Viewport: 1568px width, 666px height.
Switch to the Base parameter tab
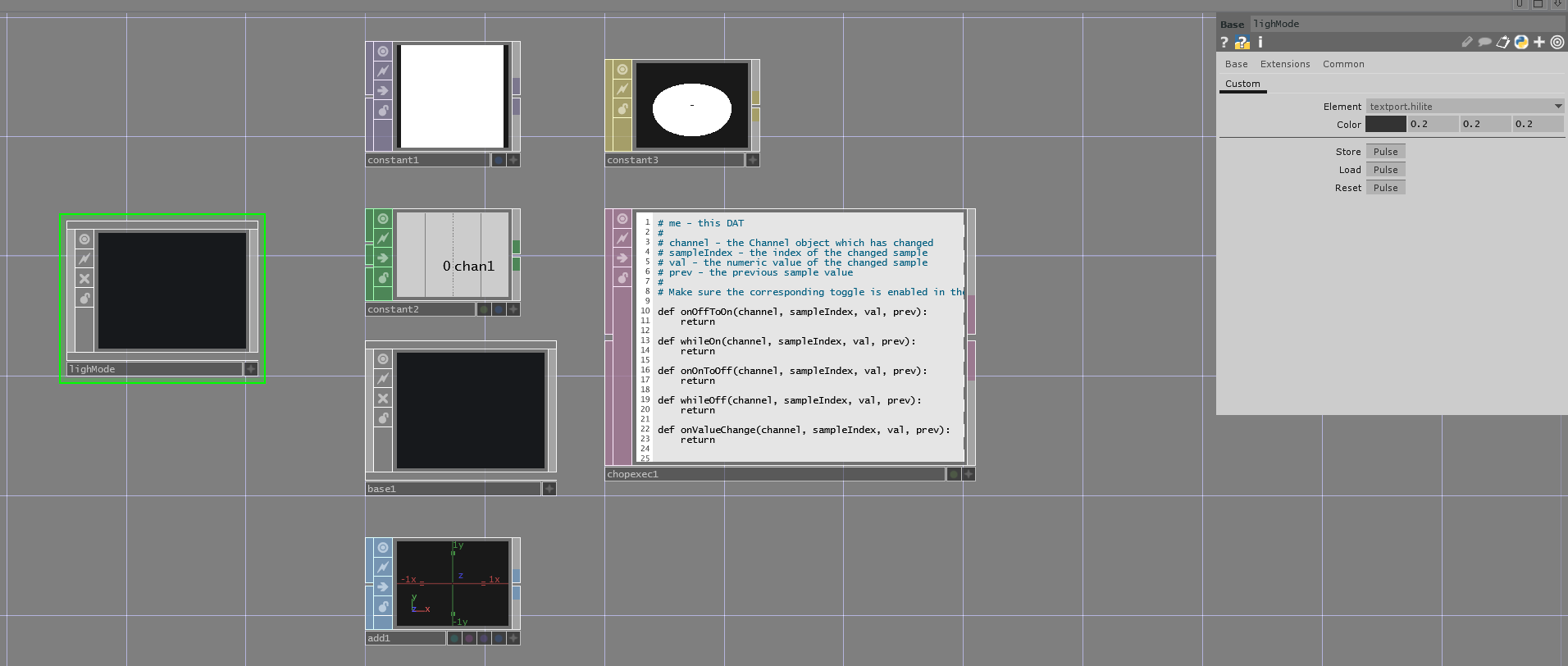point(1236,64)
